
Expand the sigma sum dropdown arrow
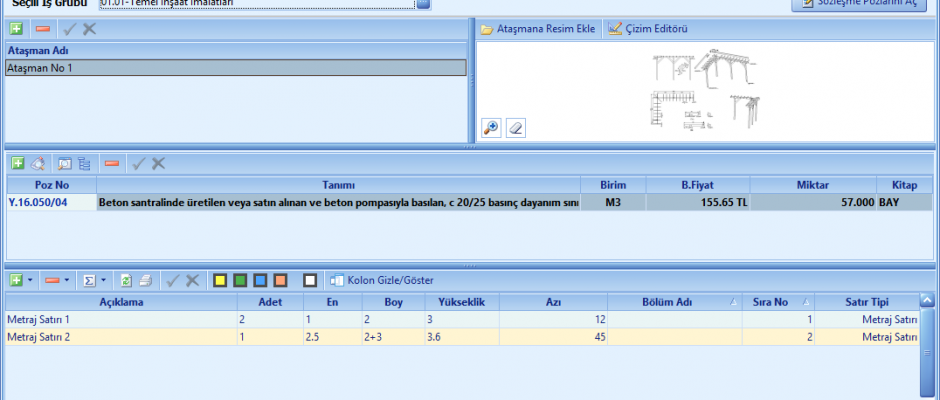click(x=103, y=280)
